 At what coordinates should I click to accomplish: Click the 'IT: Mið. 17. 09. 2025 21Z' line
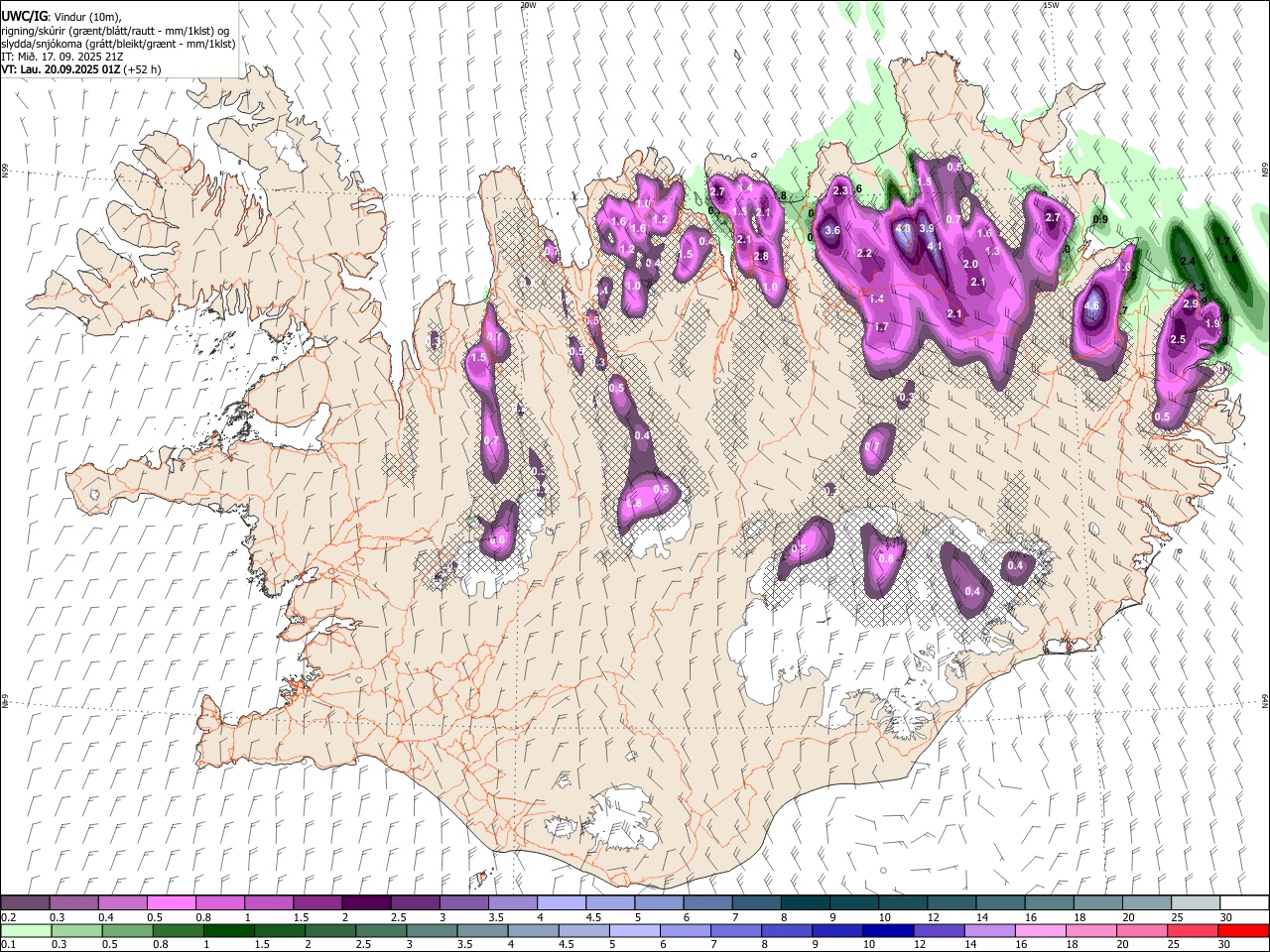(63, 57)
